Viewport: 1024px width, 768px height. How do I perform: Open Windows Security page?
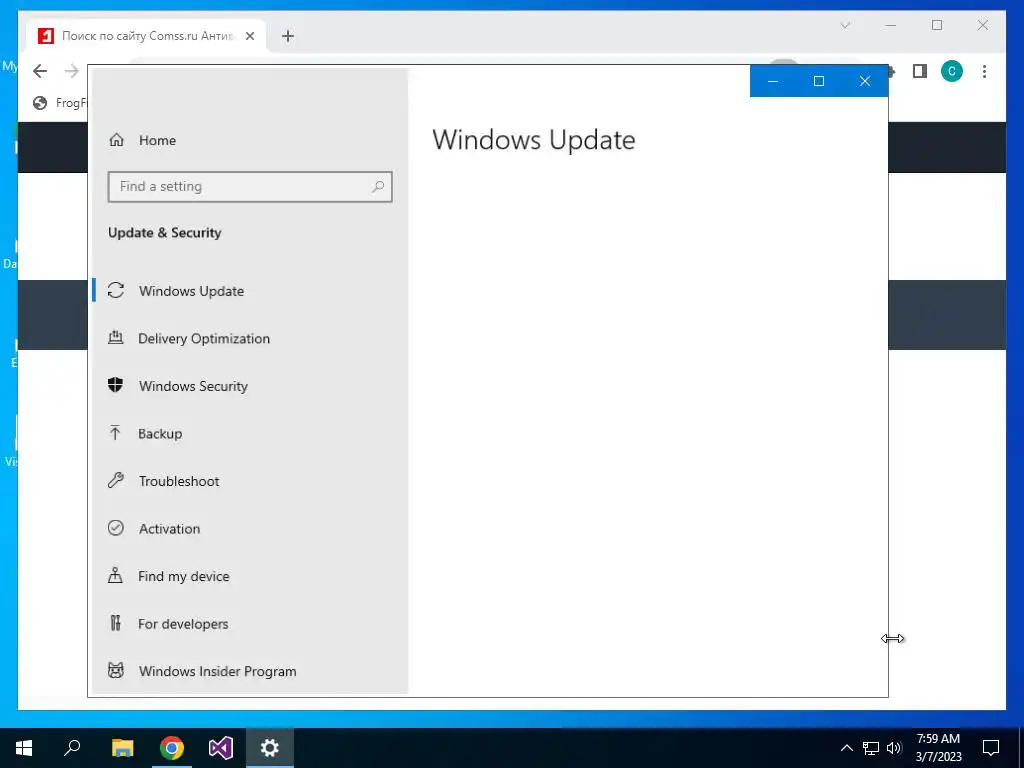pyautogui.click(x=251, y=386)
